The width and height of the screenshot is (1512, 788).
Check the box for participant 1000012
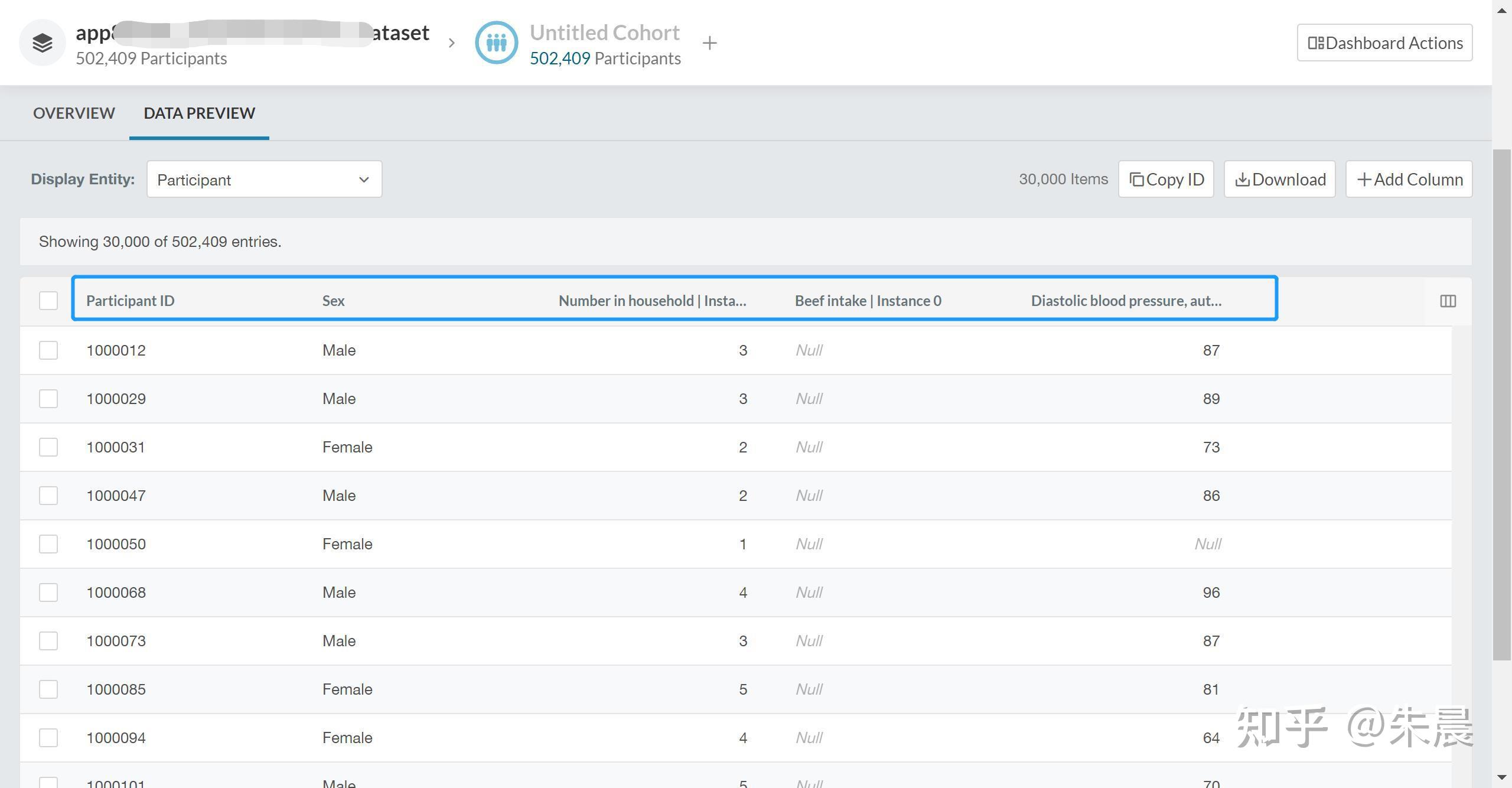click(x=48, y=350)
